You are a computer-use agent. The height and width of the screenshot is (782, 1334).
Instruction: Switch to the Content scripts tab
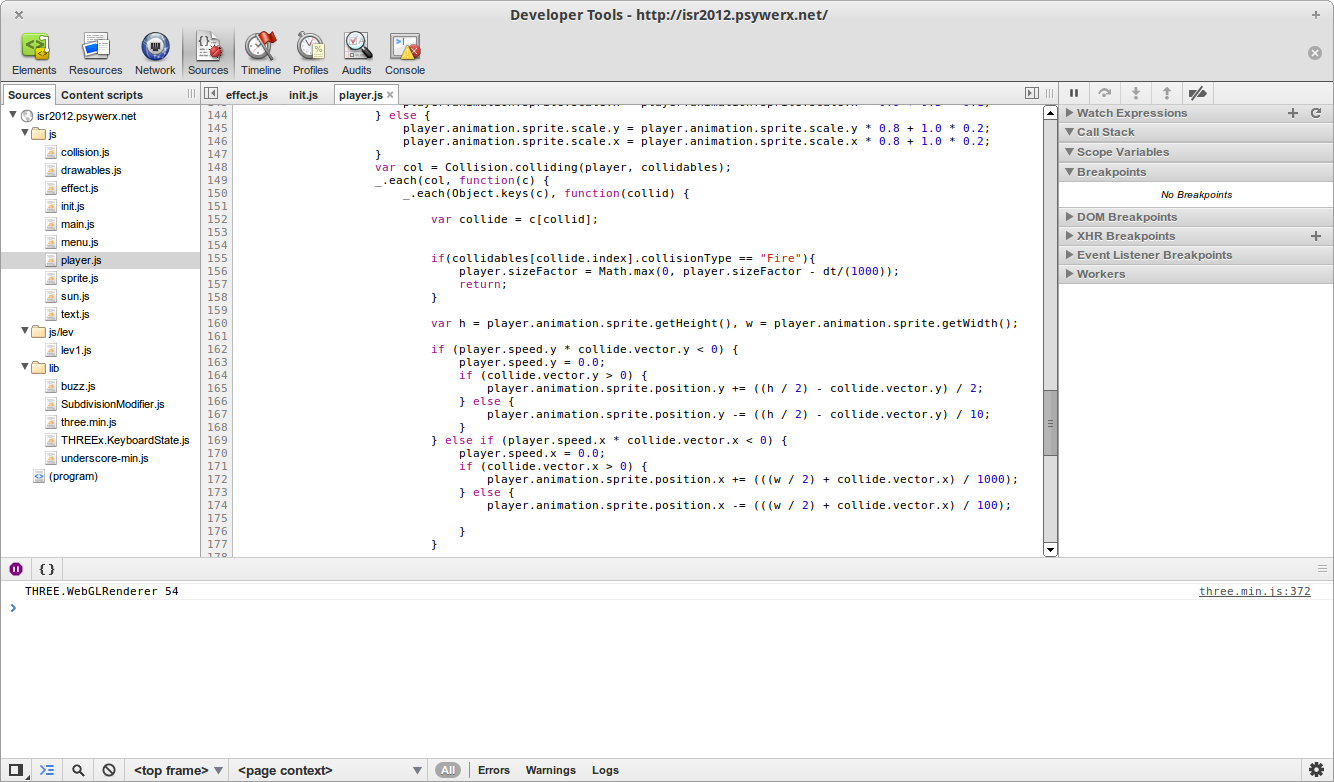[x=102, y=95]
